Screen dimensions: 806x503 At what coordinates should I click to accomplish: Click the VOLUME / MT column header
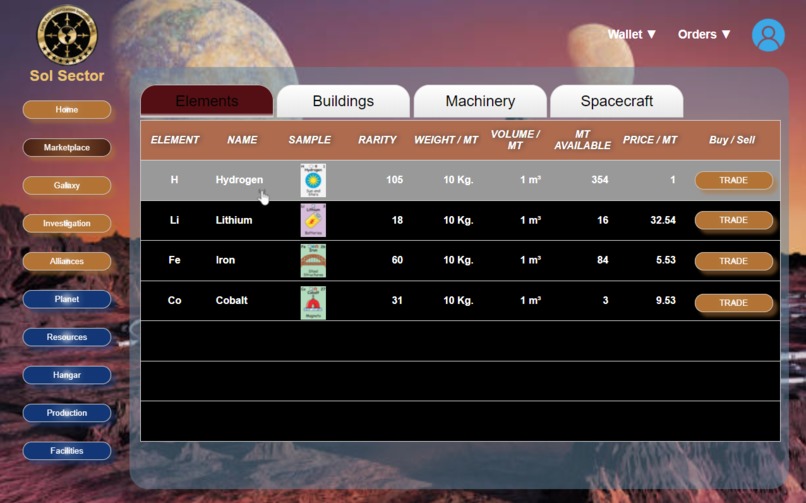click(515, 140)
